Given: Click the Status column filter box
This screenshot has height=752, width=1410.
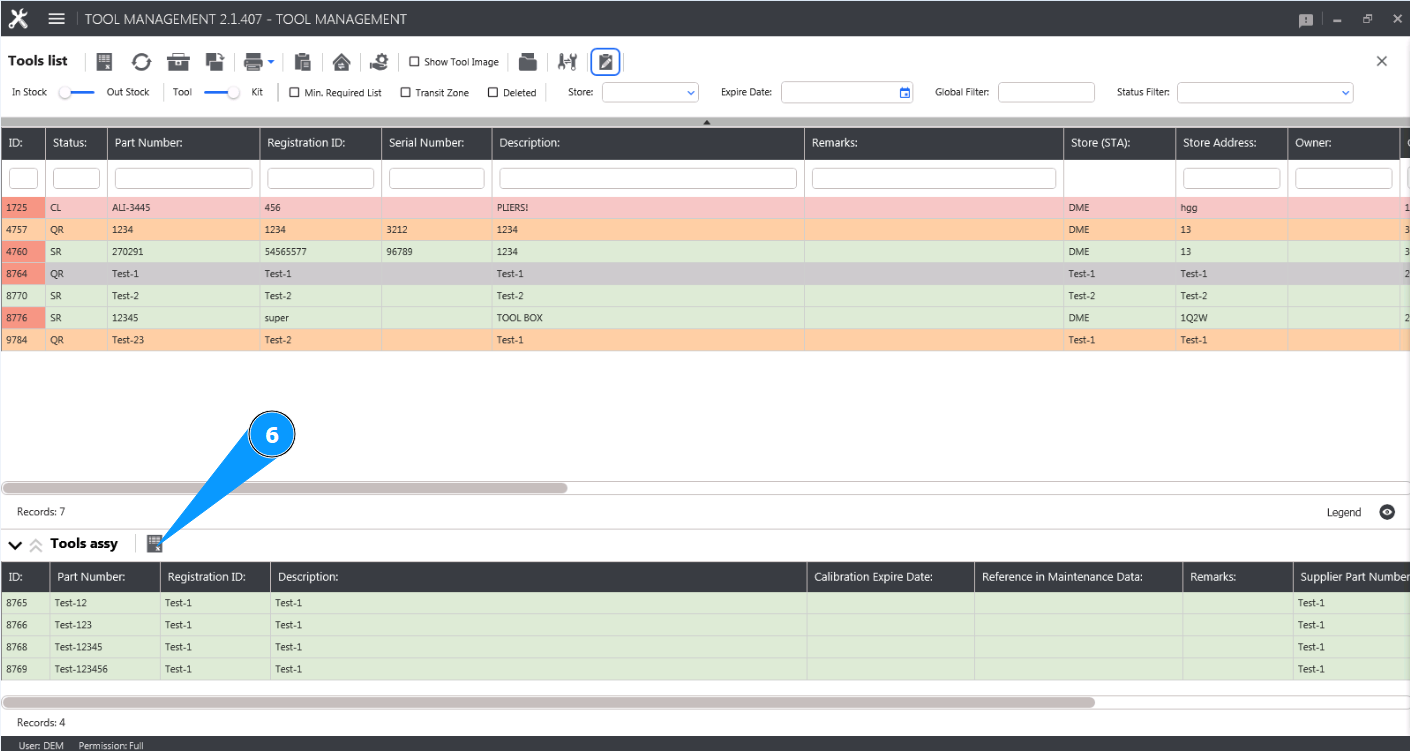Looking at the screenshot, I should 76,178.
